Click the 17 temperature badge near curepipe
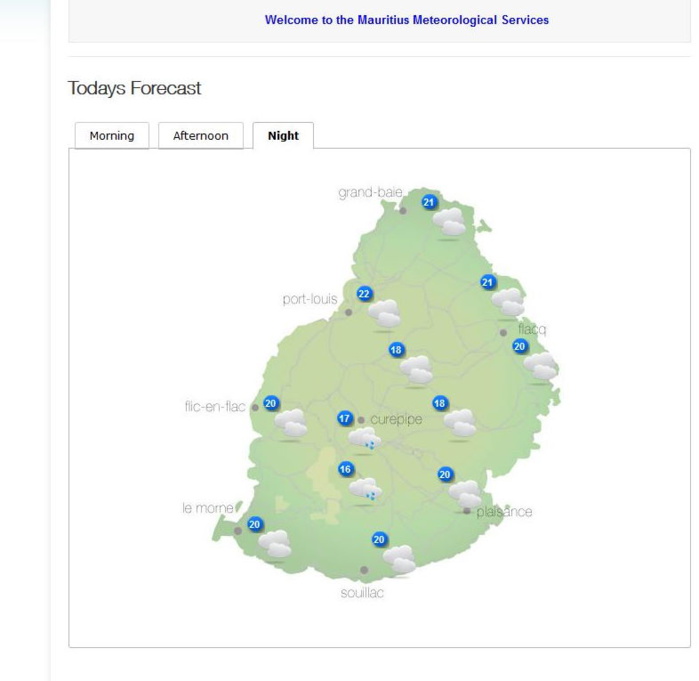 click(345, 419)
